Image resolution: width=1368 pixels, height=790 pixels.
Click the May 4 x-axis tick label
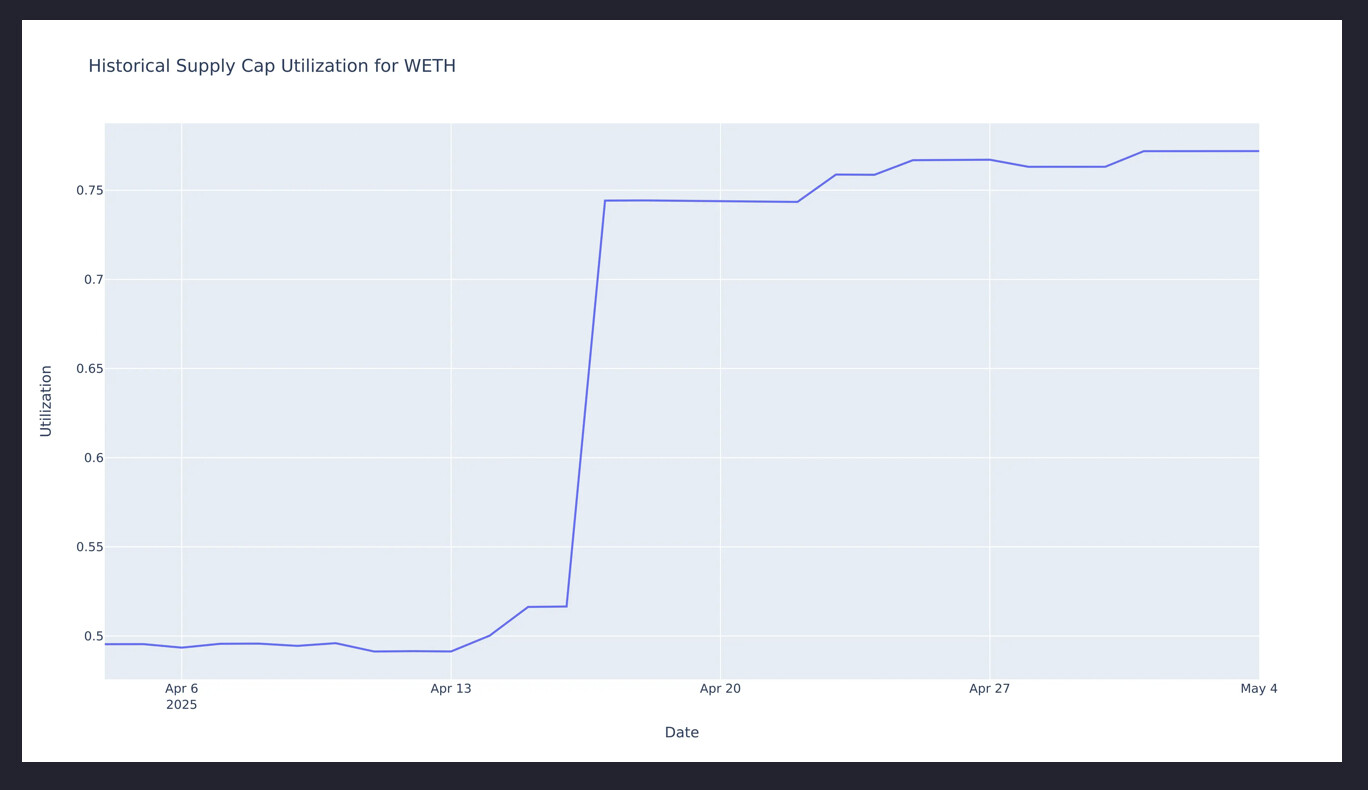(x=1258, y=689)
